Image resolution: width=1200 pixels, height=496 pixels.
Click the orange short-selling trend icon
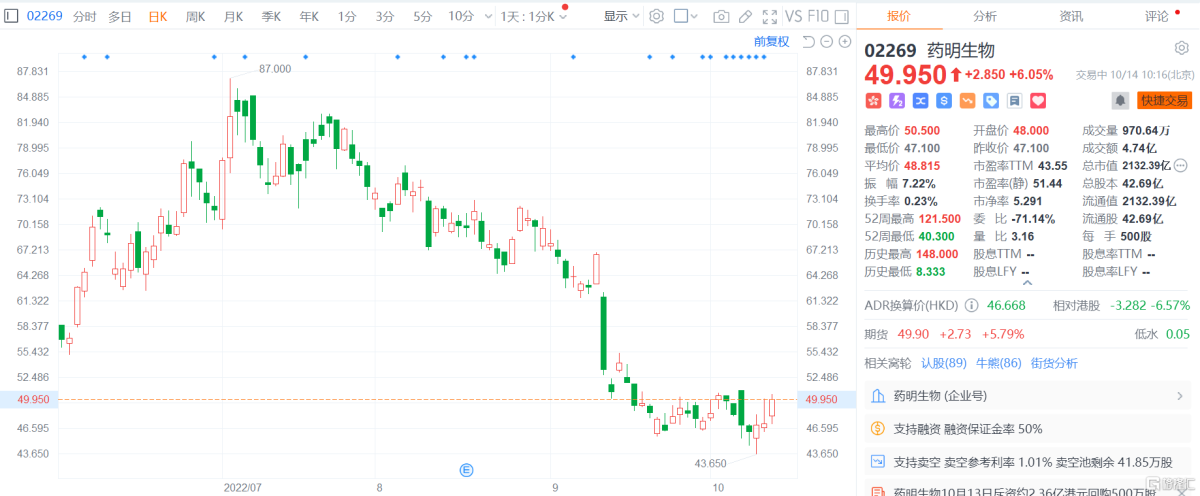[x=967, y=100]
